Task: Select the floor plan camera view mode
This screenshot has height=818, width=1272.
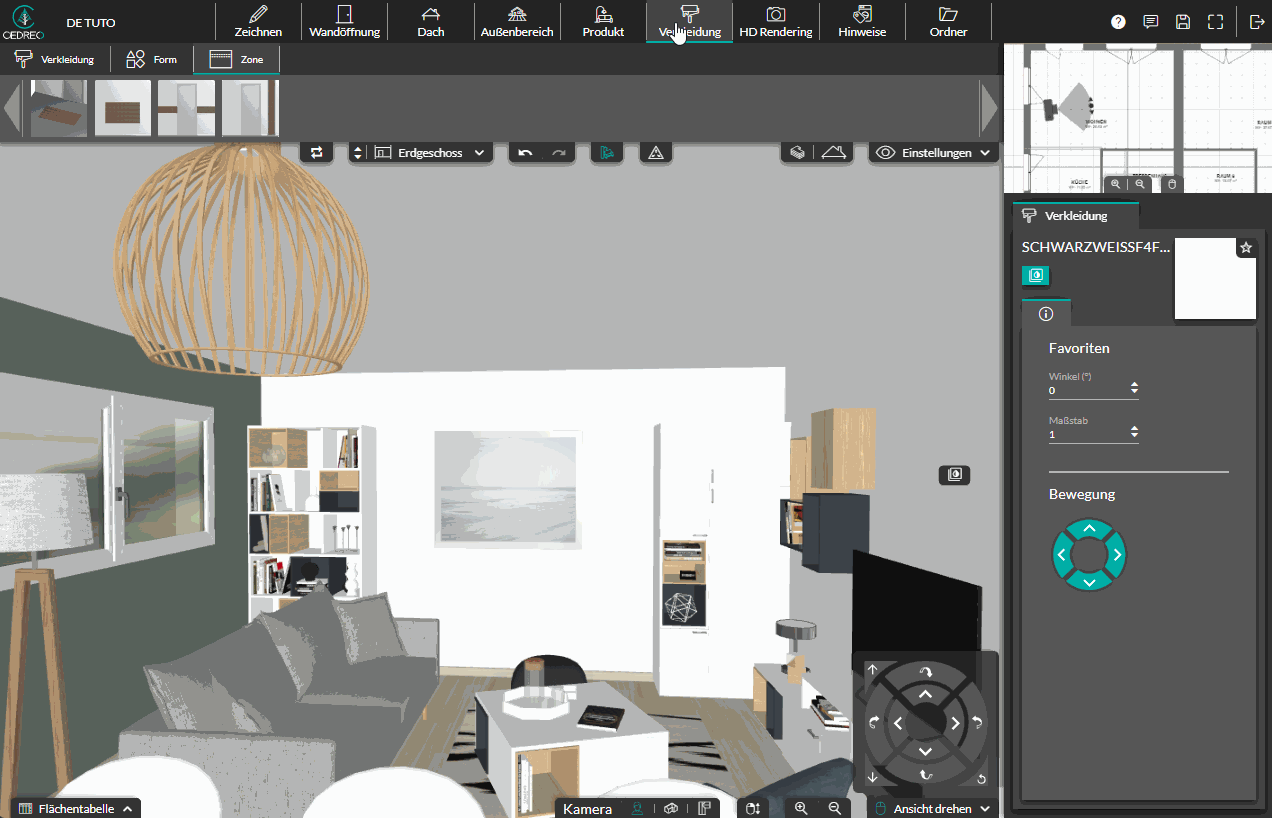Action: (x=705, y=808)
